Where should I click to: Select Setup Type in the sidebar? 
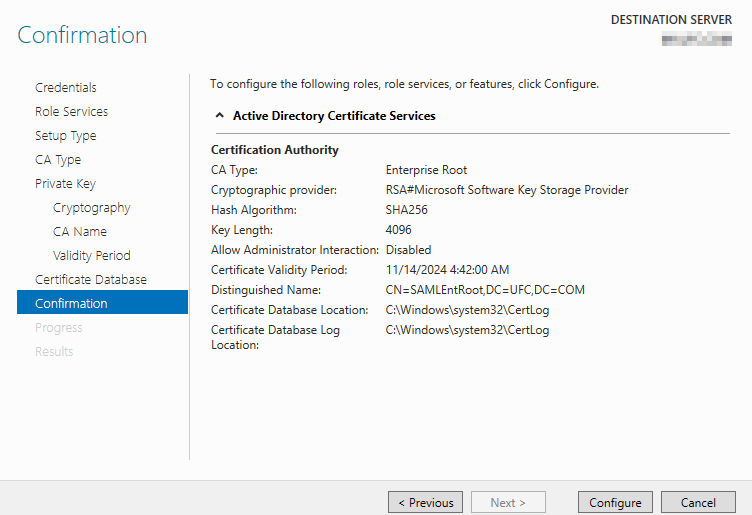pos(66,136)
